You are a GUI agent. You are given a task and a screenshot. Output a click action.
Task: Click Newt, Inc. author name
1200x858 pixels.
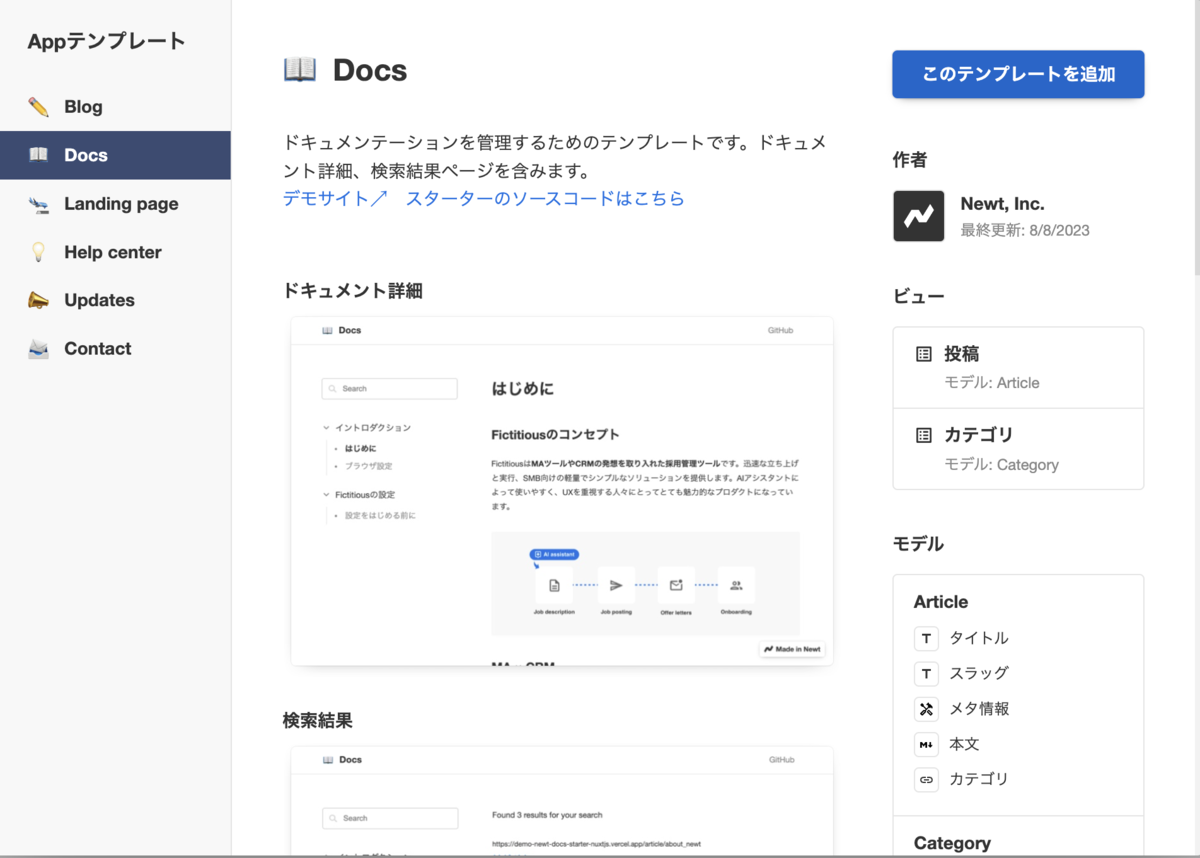1002,204
